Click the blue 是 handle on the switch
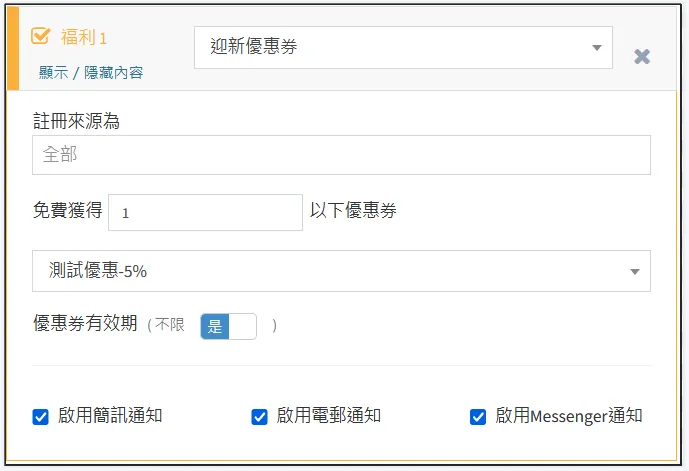This screenshot has height=471, width=689. (215, 326)
